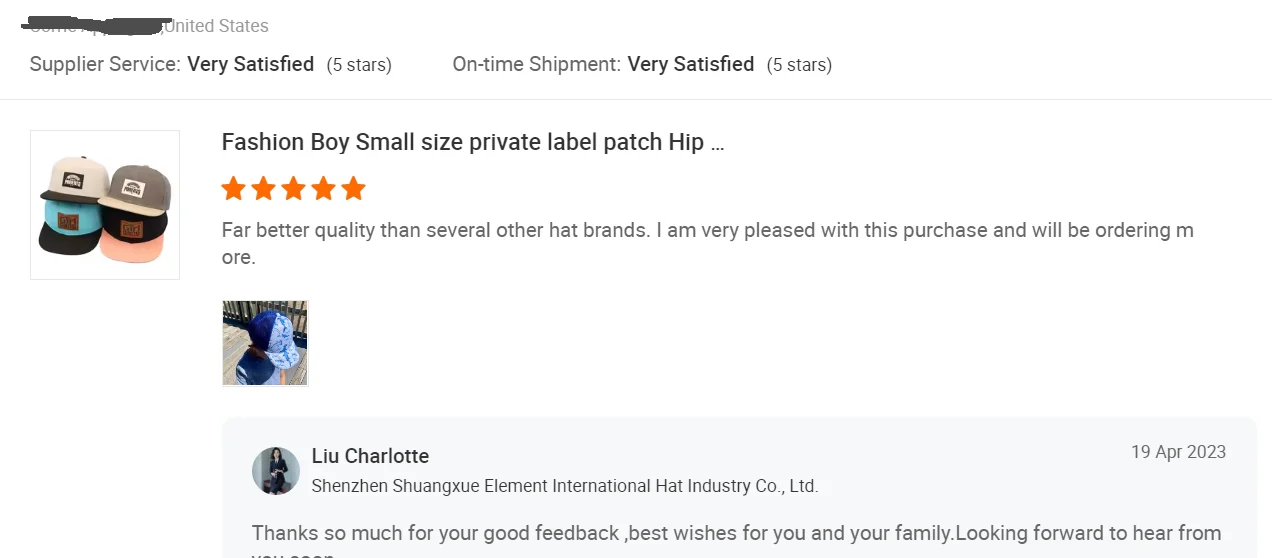Click the fifth orange rating star
The height and width of the screenshot is (558, 1272).
pos(354,188)
